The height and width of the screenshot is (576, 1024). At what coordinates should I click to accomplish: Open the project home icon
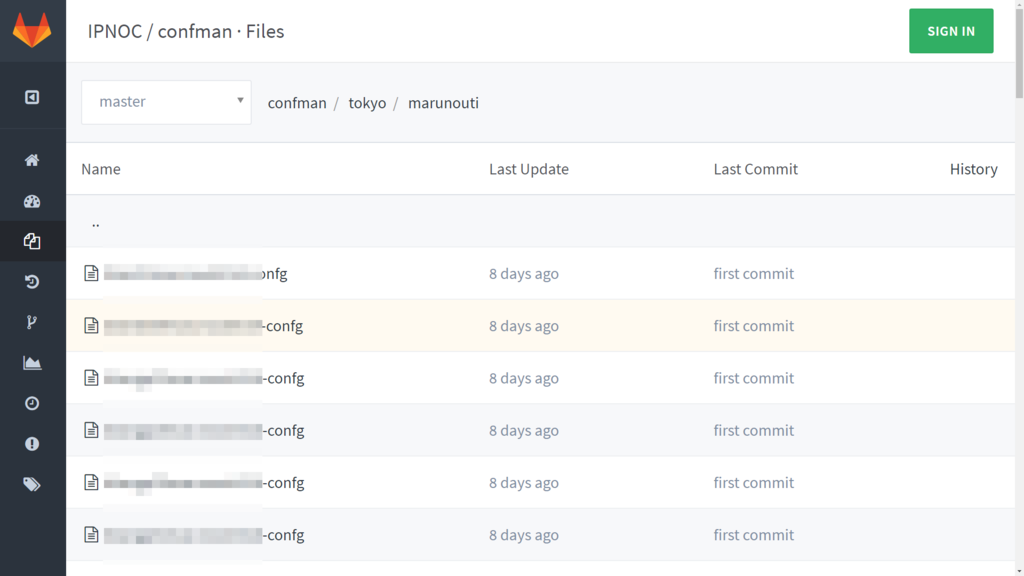pyautogui.click(x=32, y=160)
